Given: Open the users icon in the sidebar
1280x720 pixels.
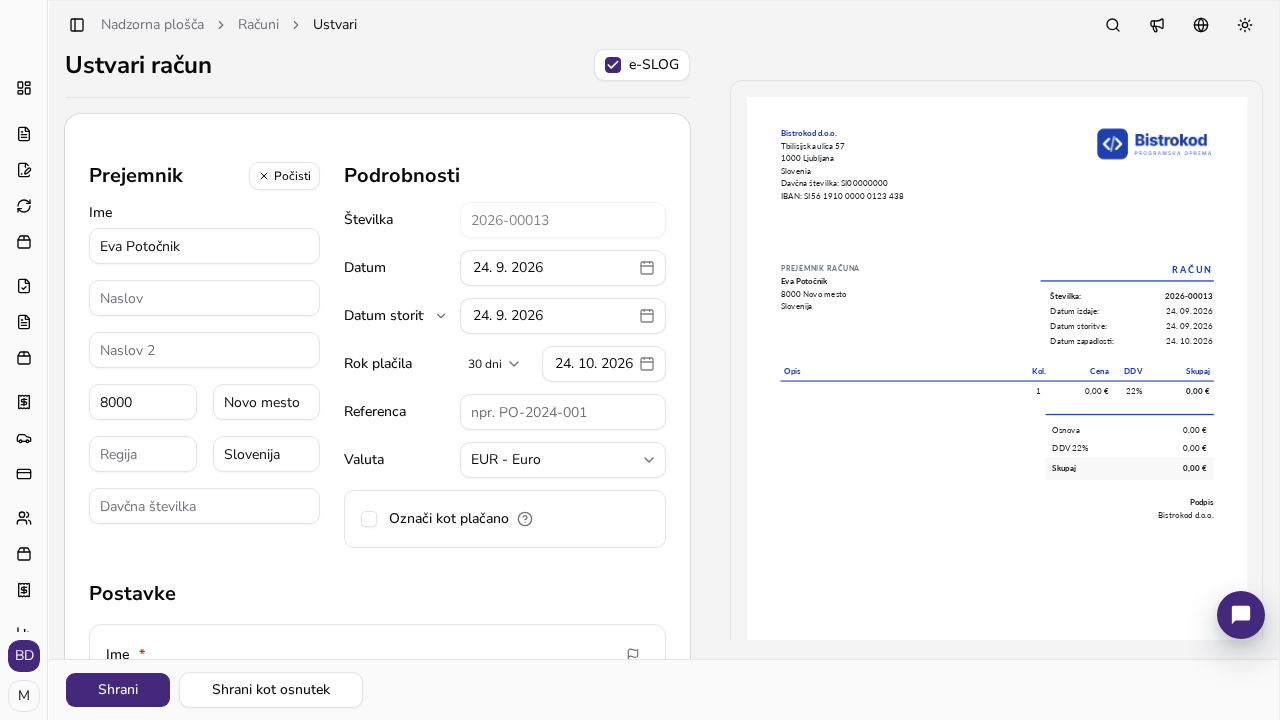Looking at the screenshot, I should coord(24,518).
